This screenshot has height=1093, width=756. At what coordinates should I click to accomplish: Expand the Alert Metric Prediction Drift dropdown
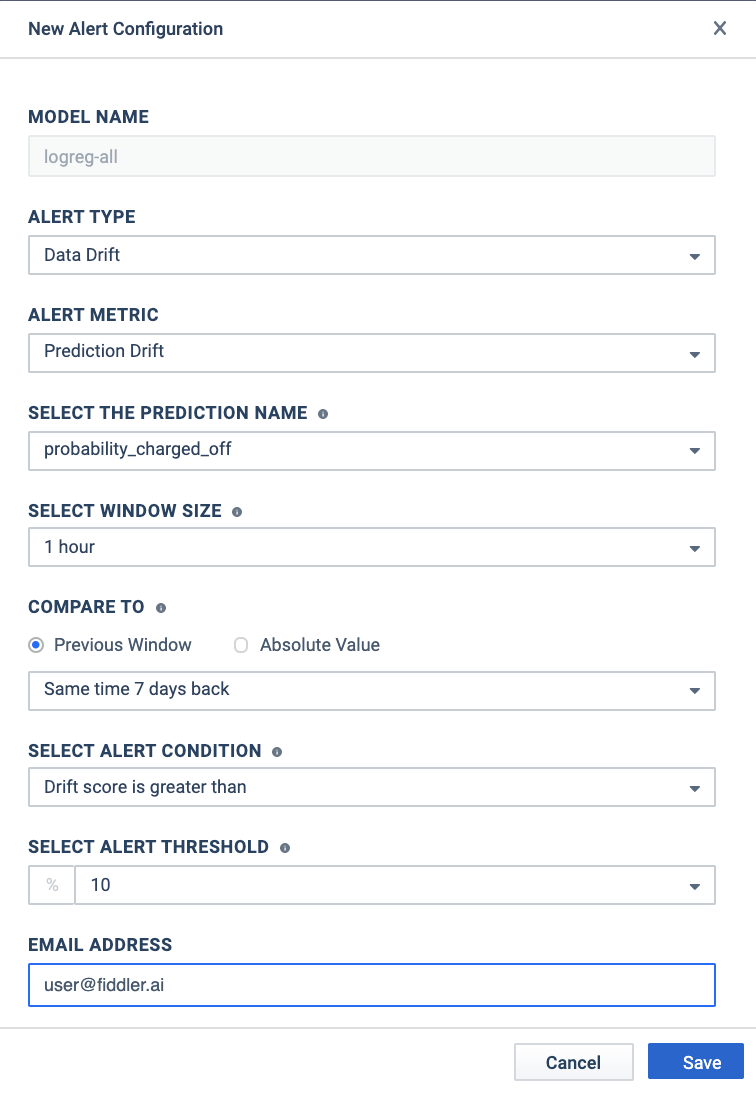(x=371, y=353)
